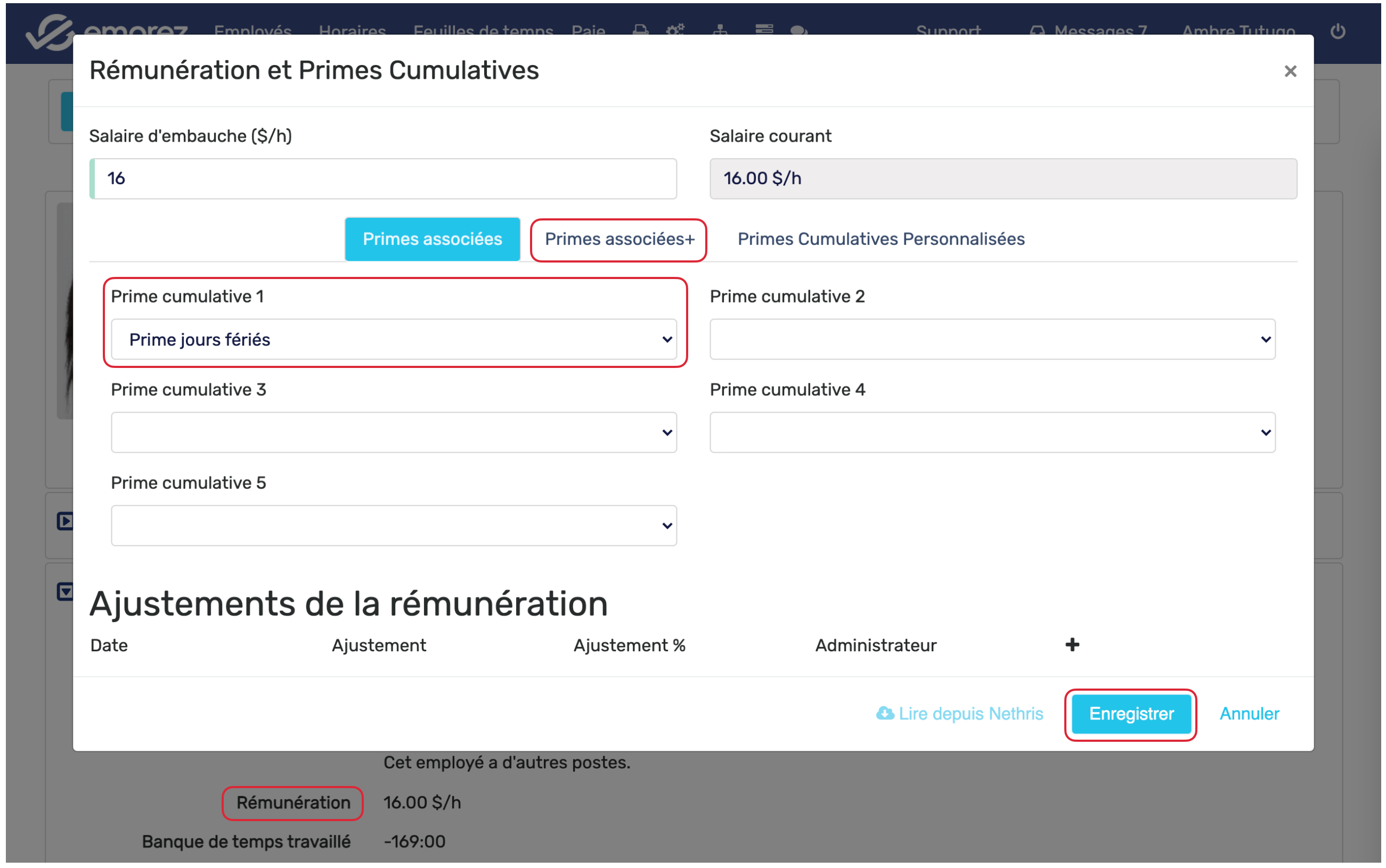Add a remuneration adjustment with plus icon
The height and width of the screenshot is (868, 1386).
(1071, 645)
